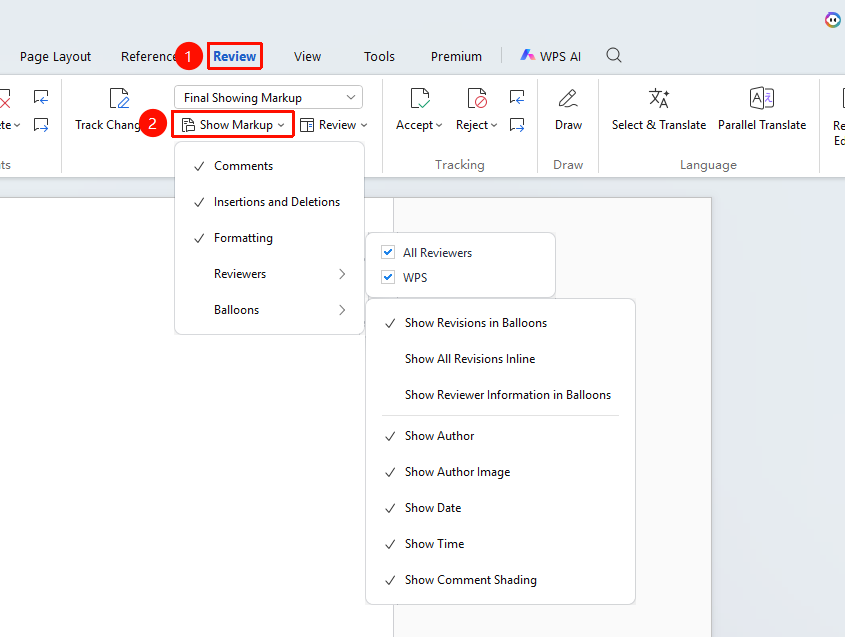Toggle Comments in Show Markup menu
845x637 pixels.
[x=269, y=166]
